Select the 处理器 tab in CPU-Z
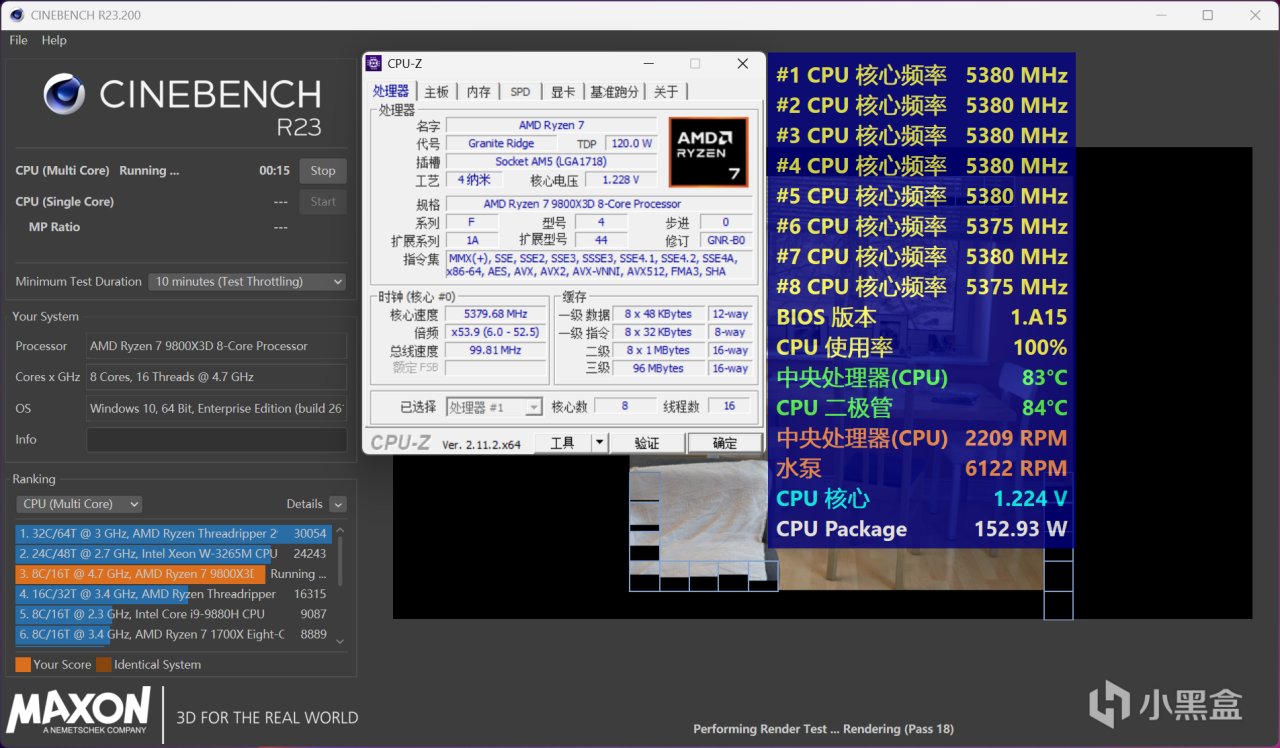1280x748 pixels. [x=391, y=91]
